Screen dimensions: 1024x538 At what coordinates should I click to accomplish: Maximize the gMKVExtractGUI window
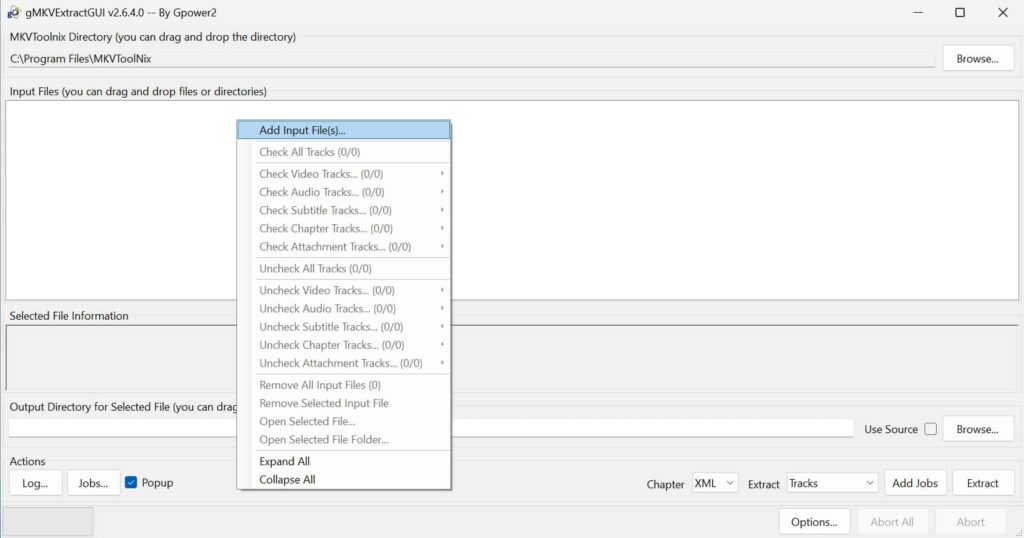[960, 12]
